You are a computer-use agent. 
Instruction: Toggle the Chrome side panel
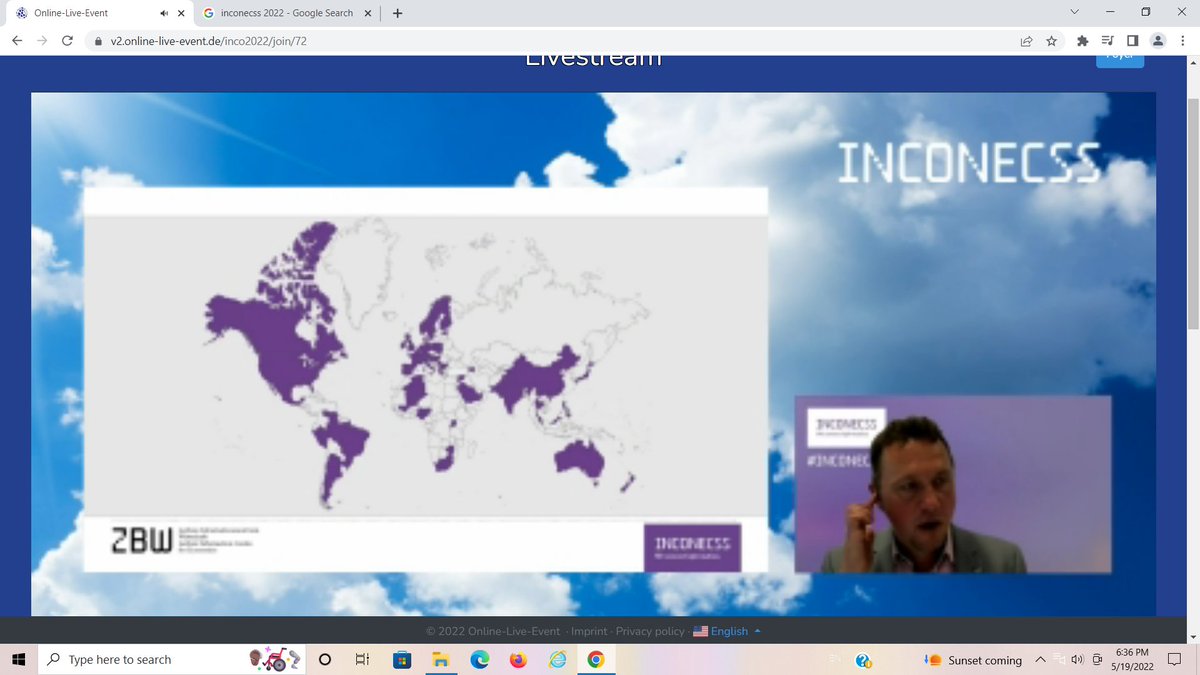1132,41
